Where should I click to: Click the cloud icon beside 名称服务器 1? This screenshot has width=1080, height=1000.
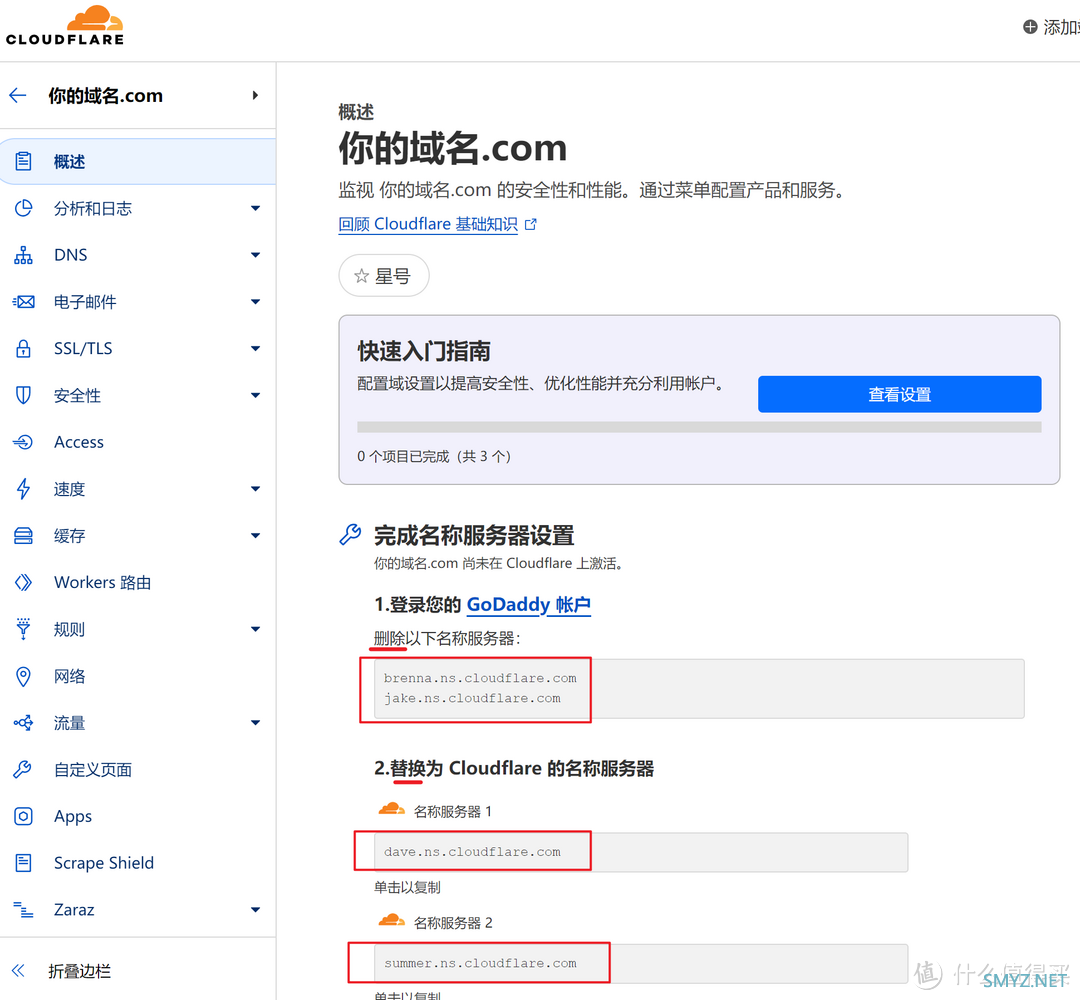(392, 809)
